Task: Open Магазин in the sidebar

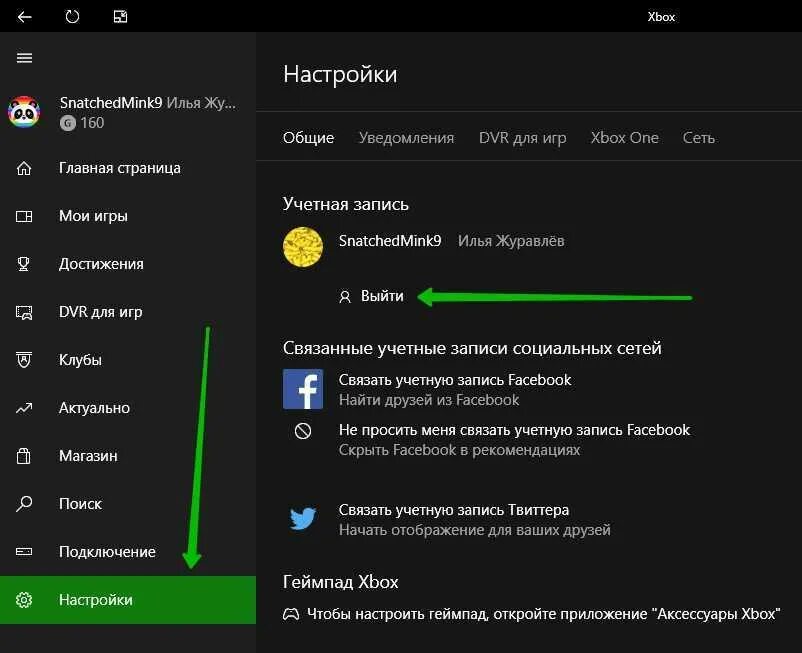Action: (x=128, y=456)
